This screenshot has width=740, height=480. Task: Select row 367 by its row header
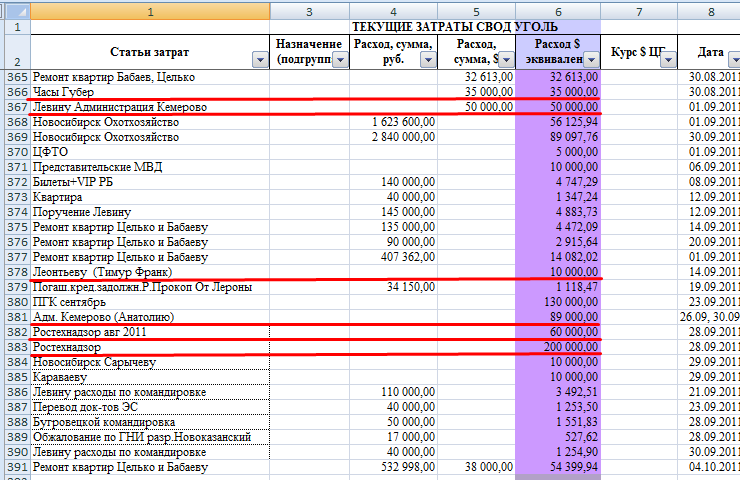[16, 107]
